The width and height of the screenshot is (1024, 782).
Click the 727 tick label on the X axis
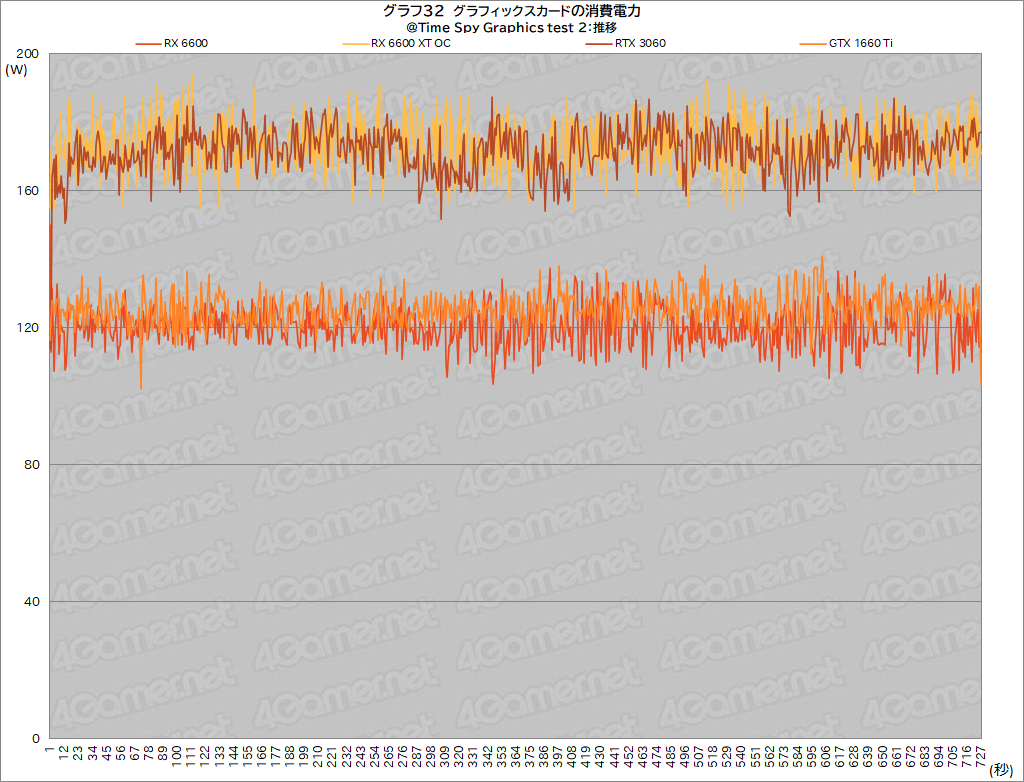point(981,754)
